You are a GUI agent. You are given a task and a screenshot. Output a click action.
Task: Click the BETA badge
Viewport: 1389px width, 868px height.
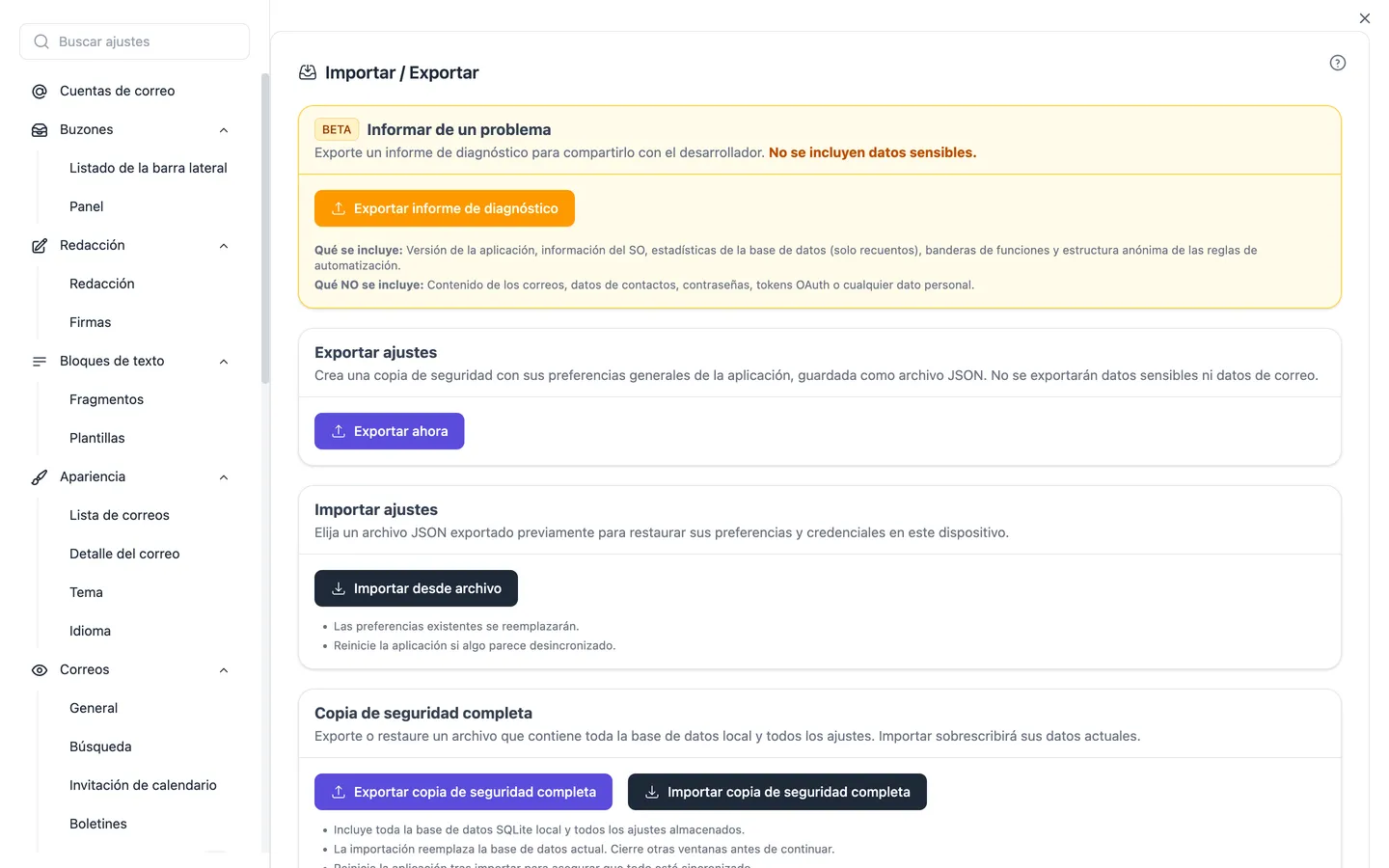click(x=337, y=129)
